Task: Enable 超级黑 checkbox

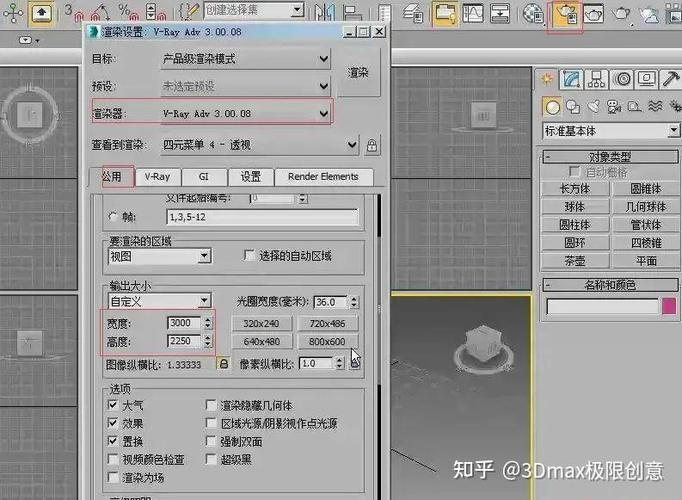Action: pos(211,459)
